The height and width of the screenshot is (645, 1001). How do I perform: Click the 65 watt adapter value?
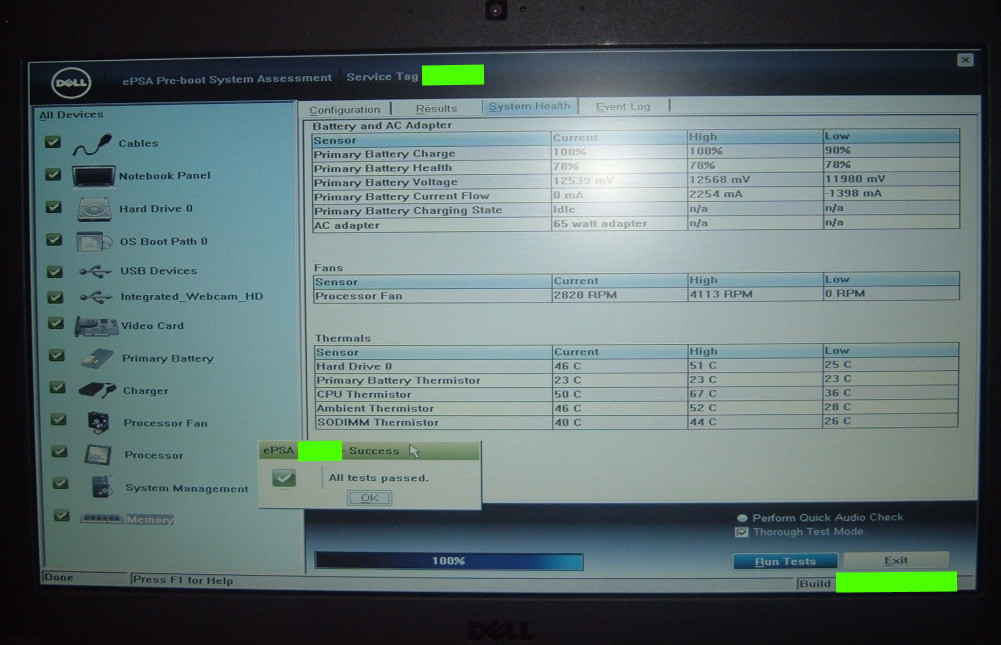[x=600, y=224]
